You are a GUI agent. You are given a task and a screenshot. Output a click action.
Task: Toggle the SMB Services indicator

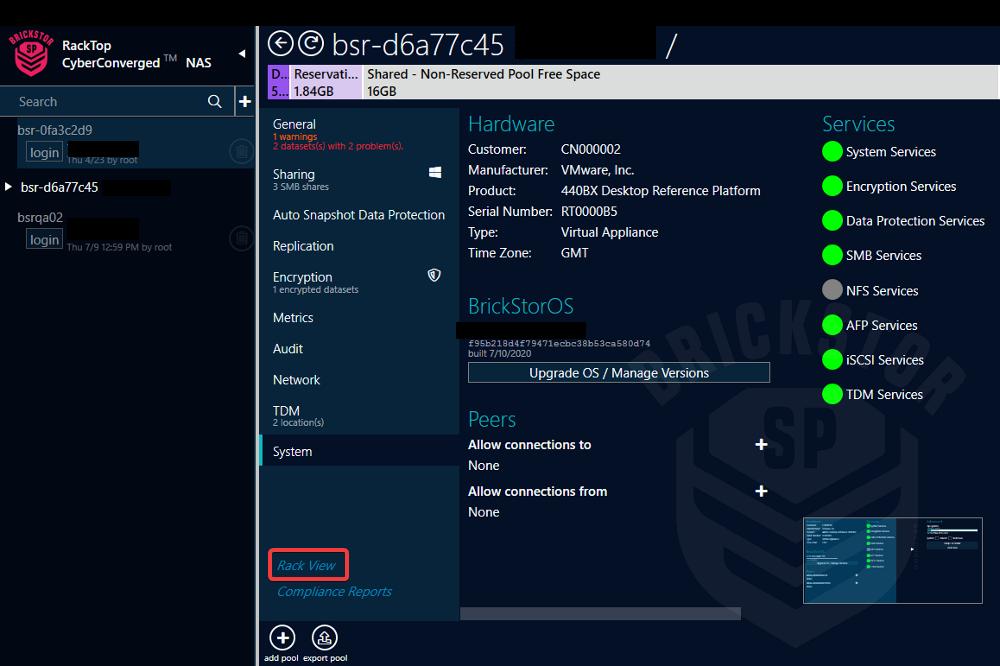click(831, 255)
